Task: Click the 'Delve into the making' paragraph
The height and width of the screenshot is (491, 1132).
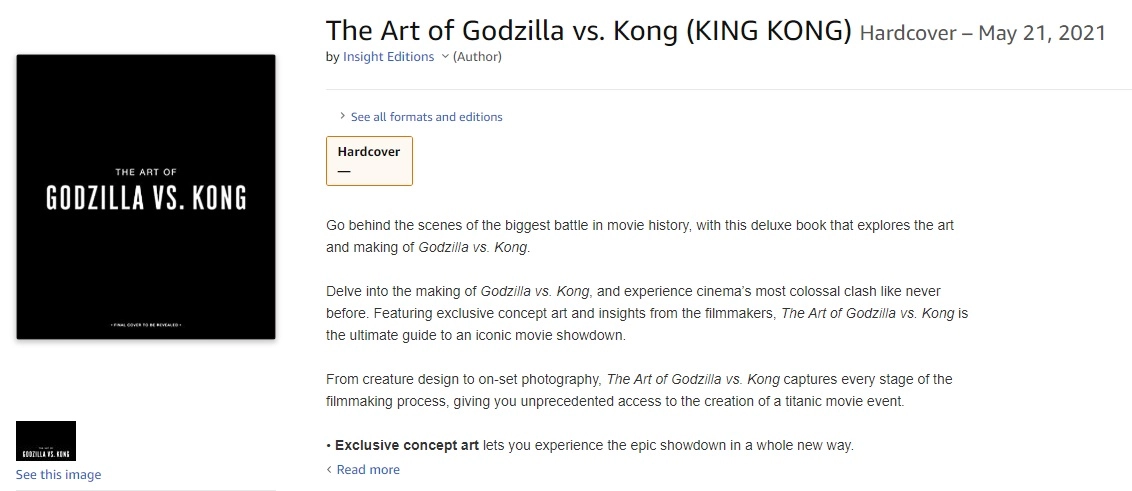Action: [x=647, y=313]
